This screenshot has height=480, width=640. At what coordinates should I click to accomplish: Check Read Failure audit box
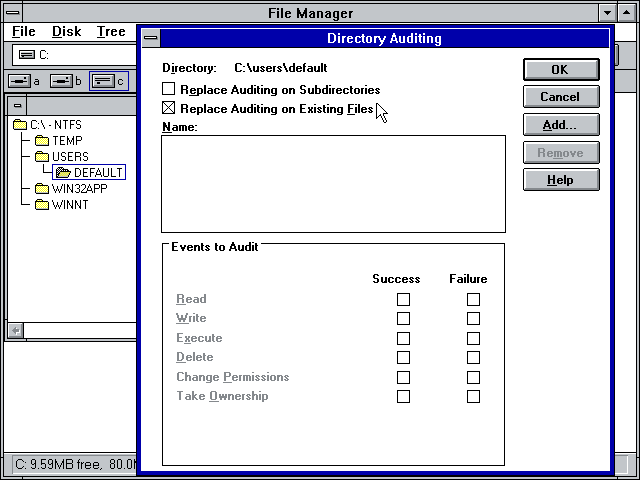[x=473, y=299]
